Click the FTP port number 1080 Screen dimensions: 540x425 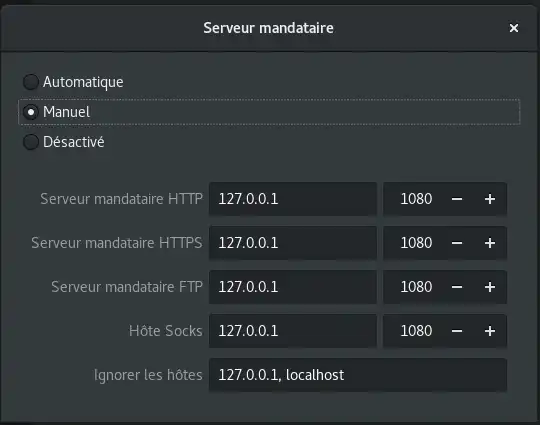pos(416,287)
